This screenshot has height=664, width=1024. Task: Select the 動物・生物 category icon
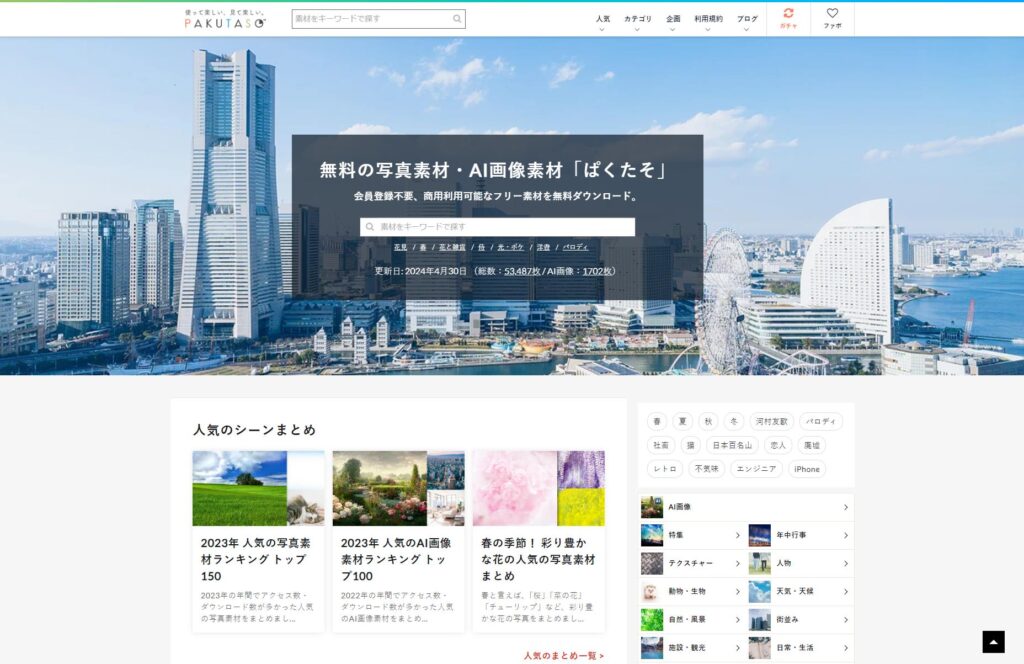651,591
